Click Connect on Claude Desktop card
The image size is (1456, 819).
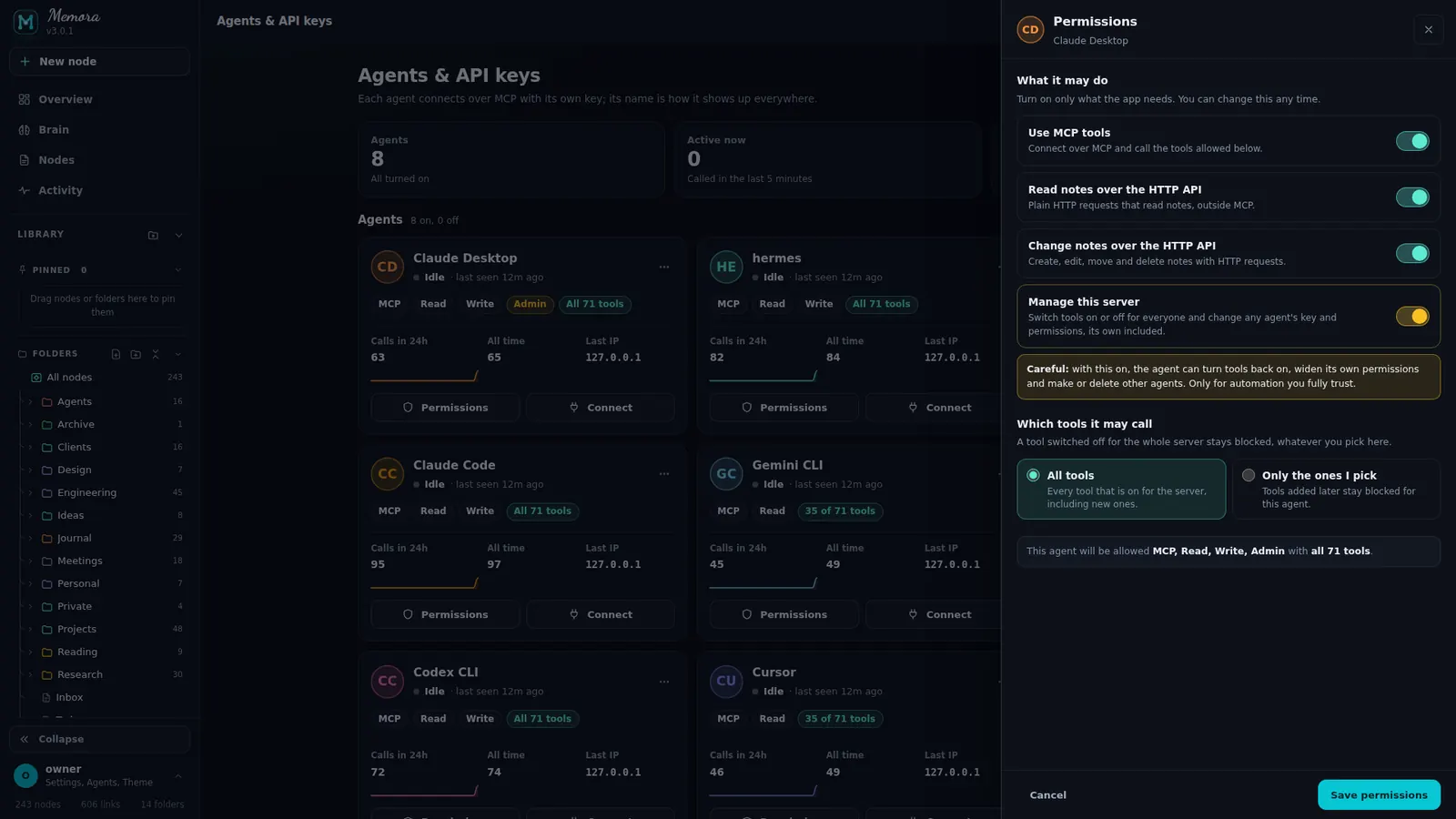(601, 408)
